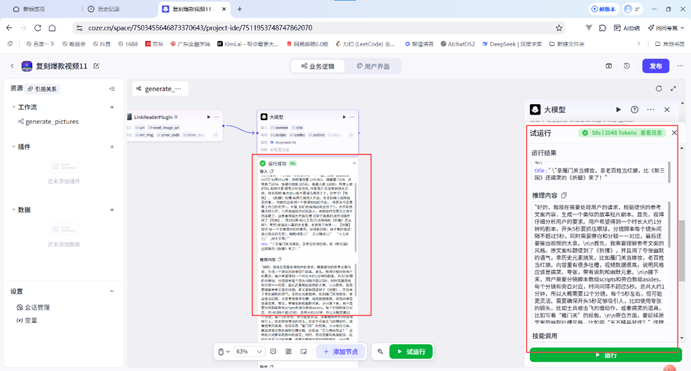Switch to the 业务逻辑 tab
Image resolution: width=691 pixels, height=371 pixels.
coord(318,66)
